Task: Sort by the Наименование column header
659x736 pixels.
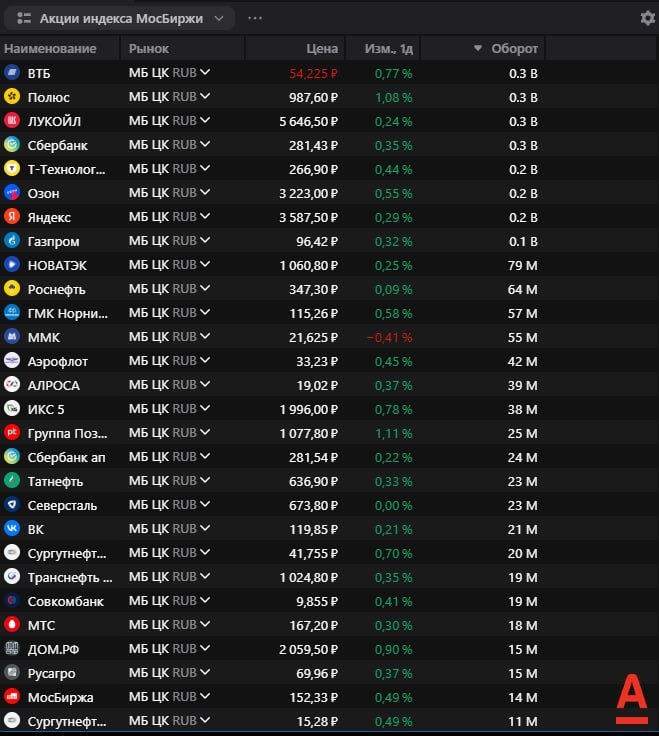Action: point(50,48)
